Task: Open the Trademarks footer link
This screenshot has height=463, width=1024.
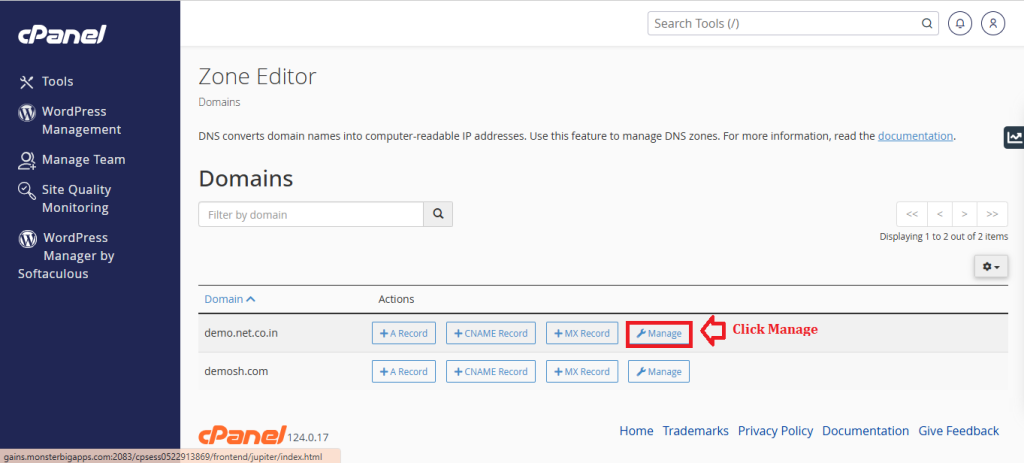Action: (696, 431)
